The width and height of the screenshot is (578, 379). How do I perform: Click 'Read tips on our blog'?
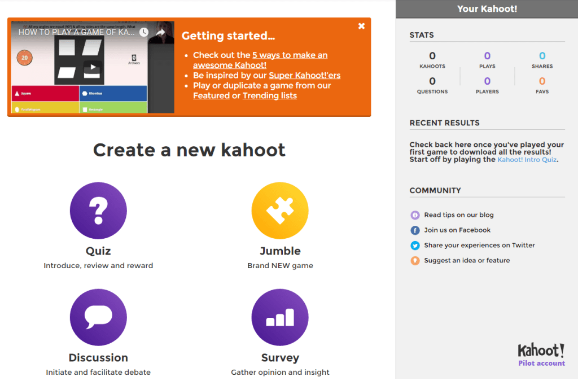459,215
